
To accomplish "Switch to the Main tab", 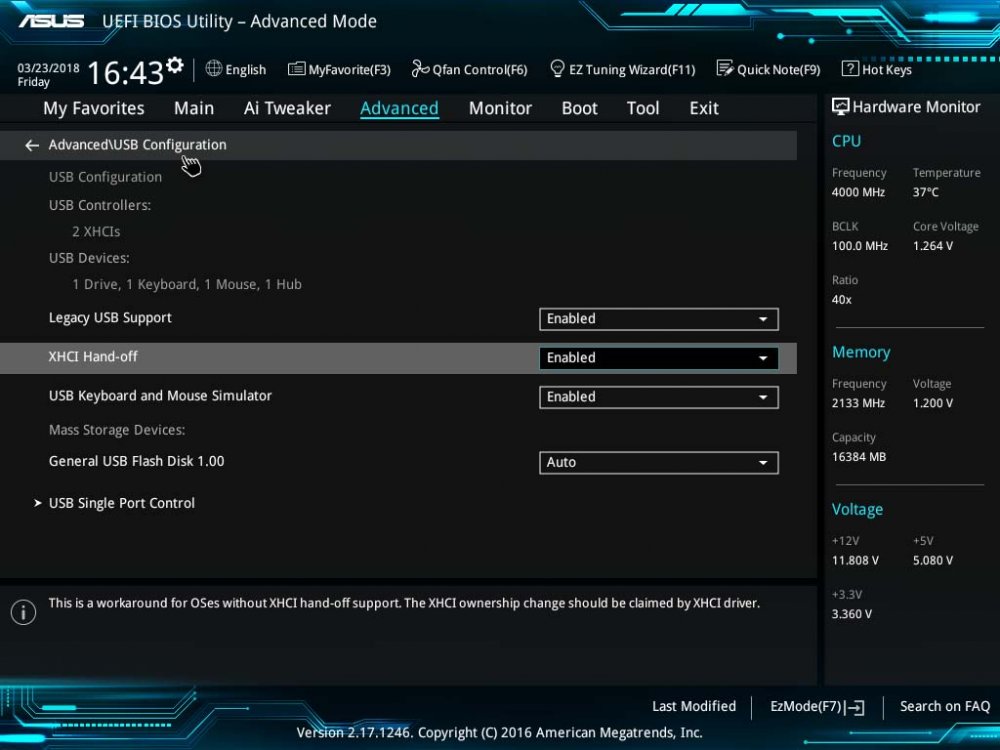I will click(x=194, y=108).
